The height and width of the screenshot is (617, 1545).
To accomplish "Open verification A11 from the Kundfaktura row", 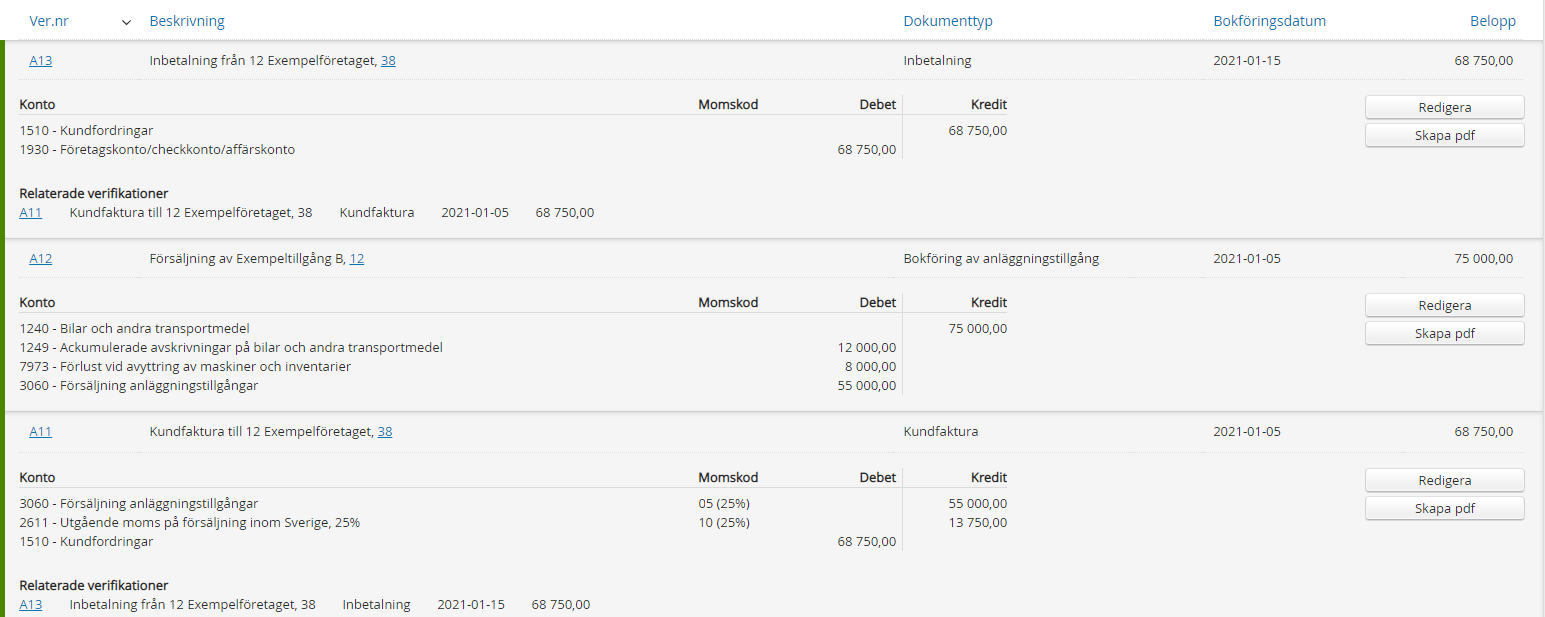I will click(x=41, y=432).
